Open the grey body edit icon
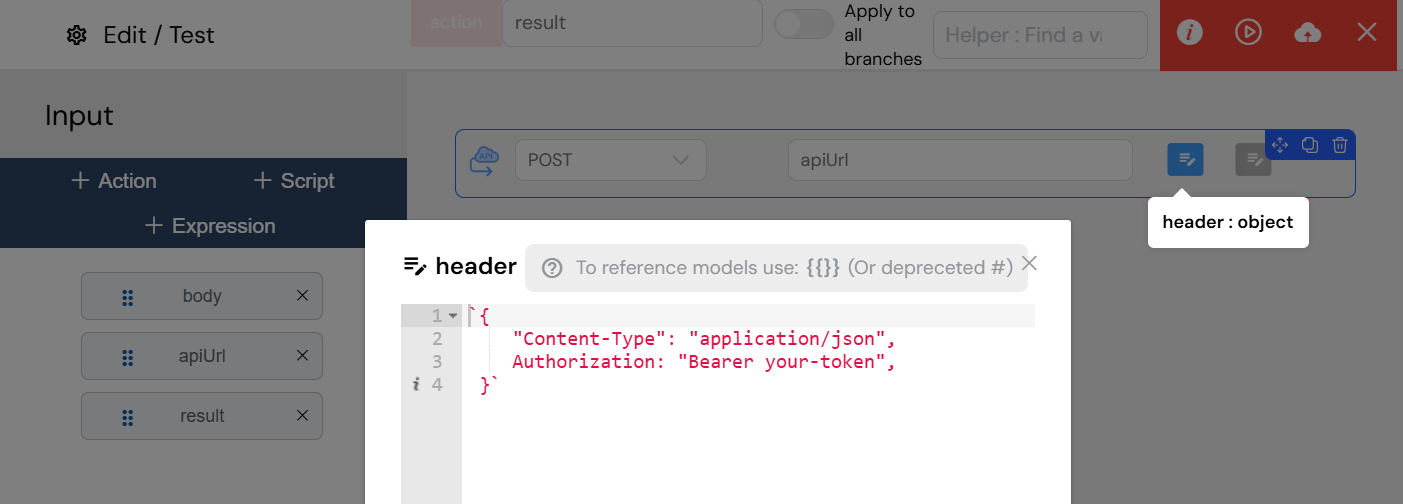1403x504 pixels. [x=1253, y=160]
